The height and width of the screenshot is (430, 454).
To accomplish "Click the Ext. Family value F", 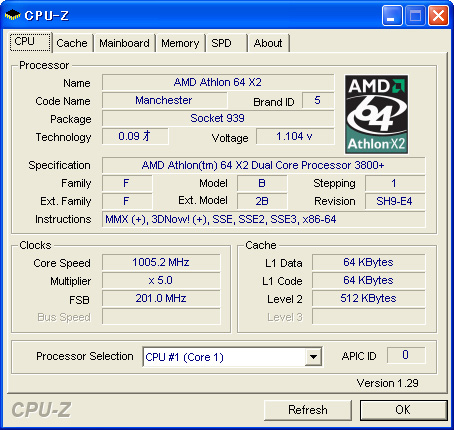I will click(127, 201).
